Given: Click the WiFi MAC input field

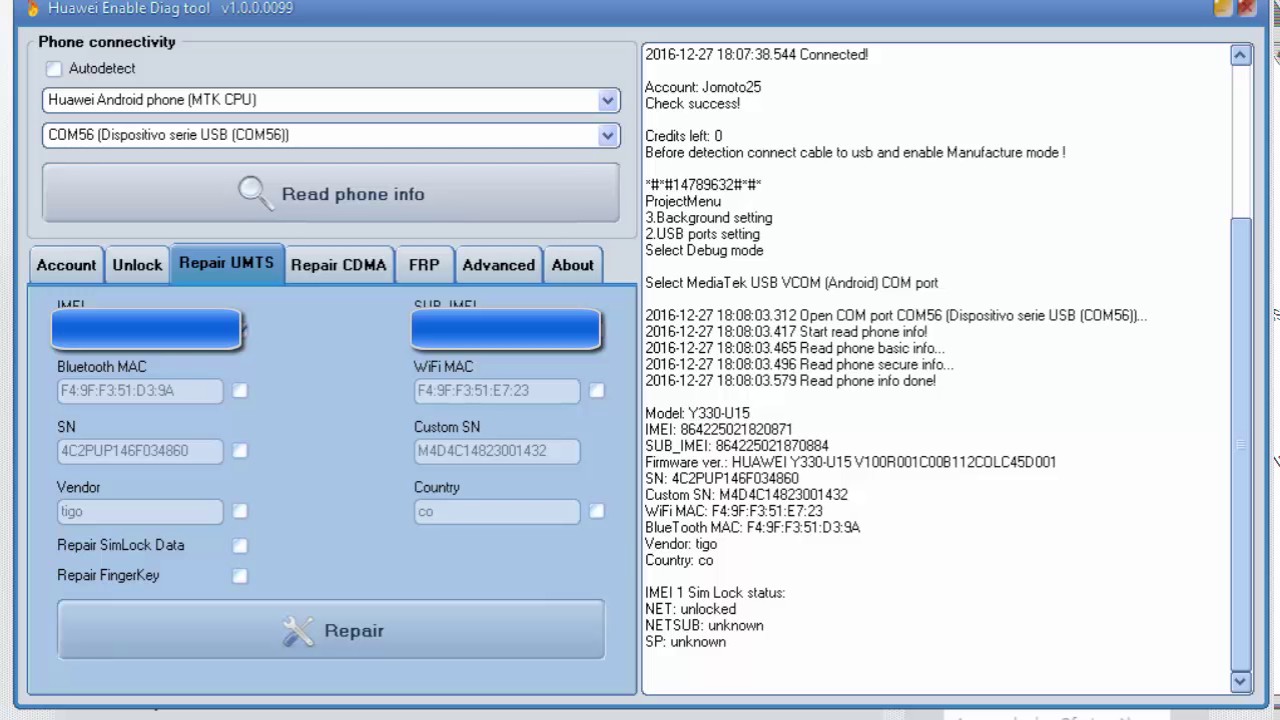Looking at the screenshot, I should 497,391.
